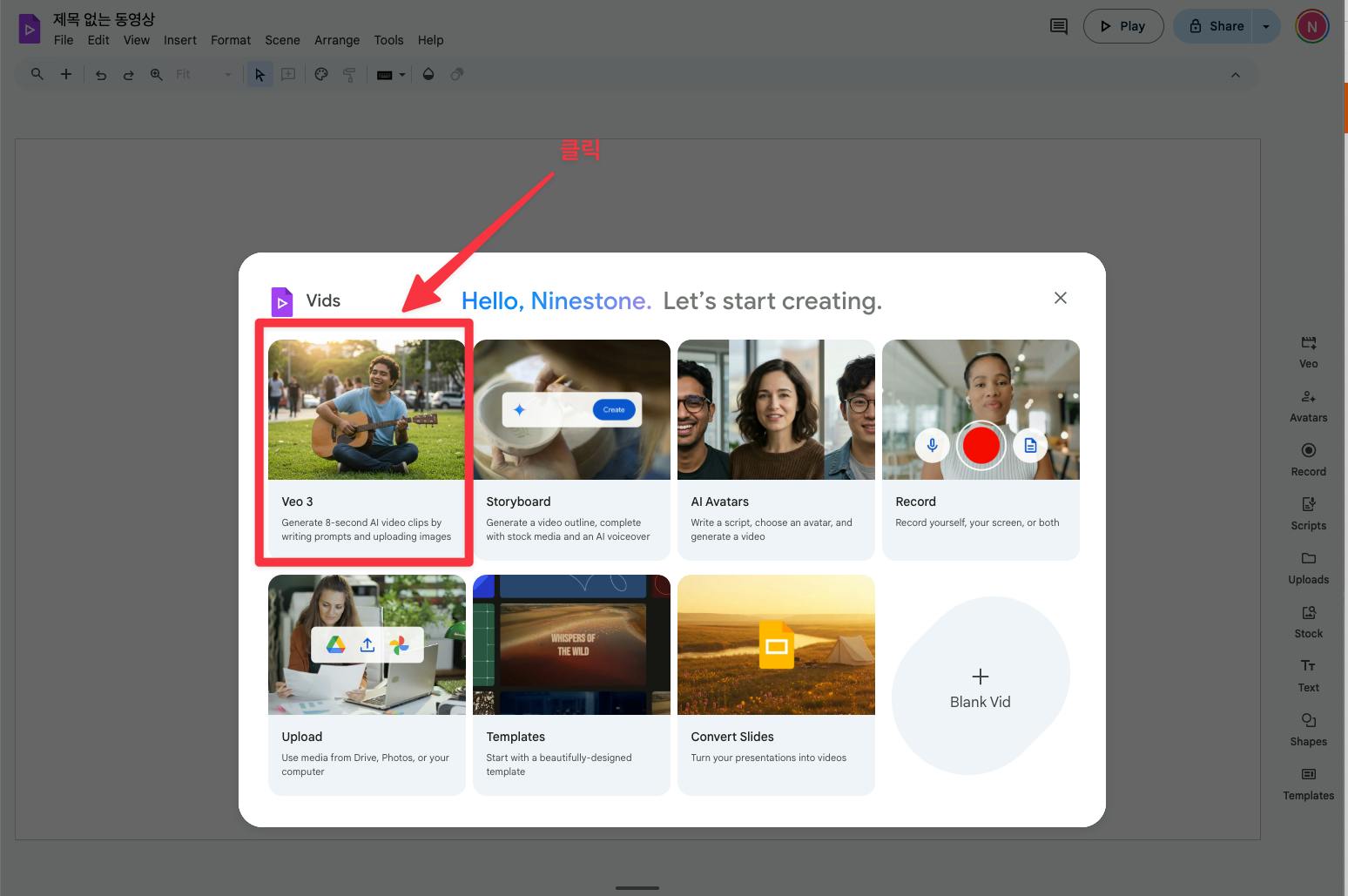
Task: Expand the Share options arrow
Action: [1266, 26]
